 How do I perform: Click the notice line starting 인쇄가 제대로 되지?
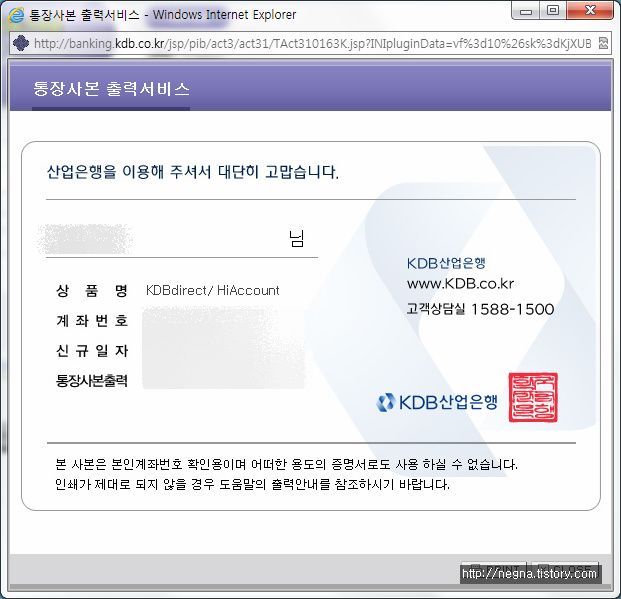click(x=253, y=484)
